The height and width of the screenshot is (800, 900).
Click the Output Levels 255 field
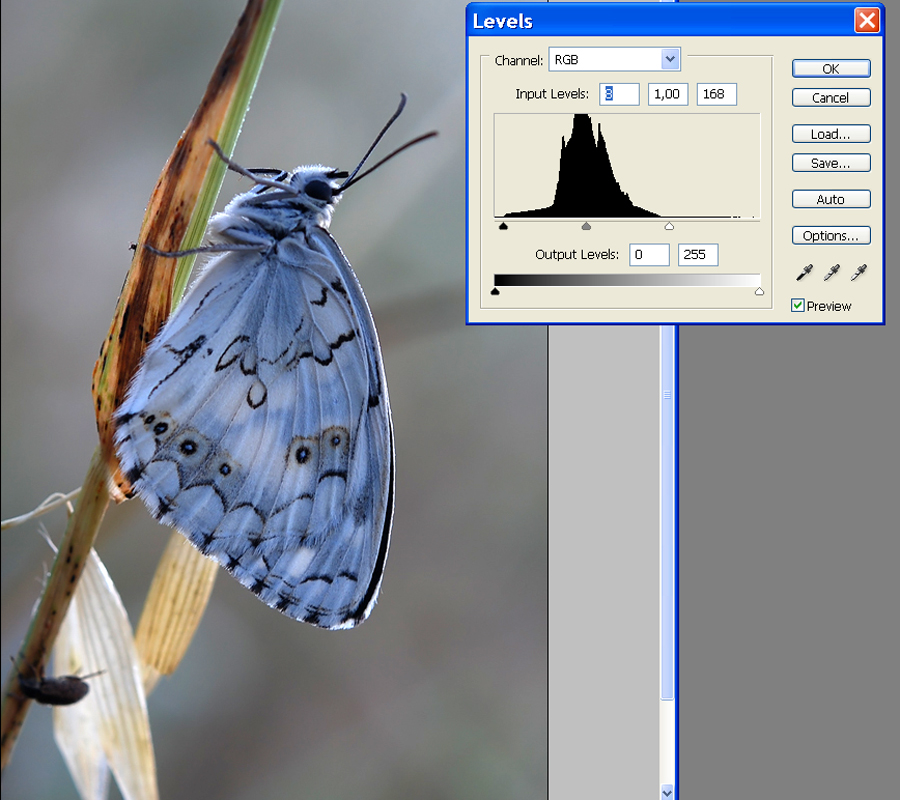pos(698,255)
